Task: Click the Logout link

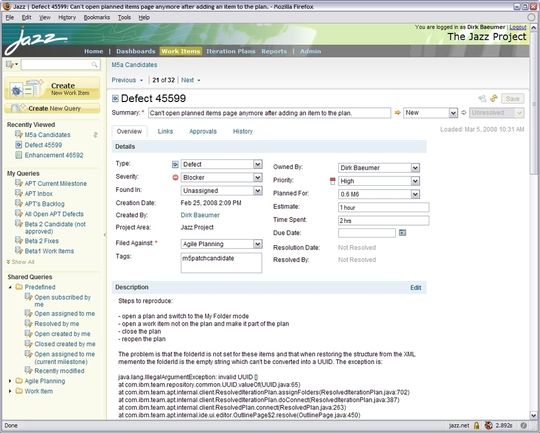Action: 518,27
